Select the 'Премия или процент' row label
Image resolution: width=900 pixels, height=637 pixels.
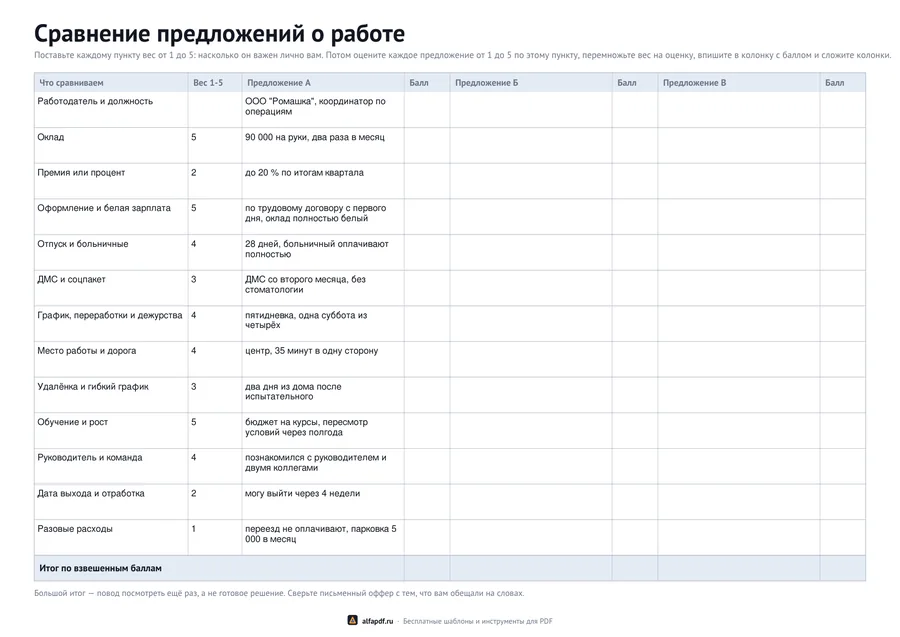(81, 173)
